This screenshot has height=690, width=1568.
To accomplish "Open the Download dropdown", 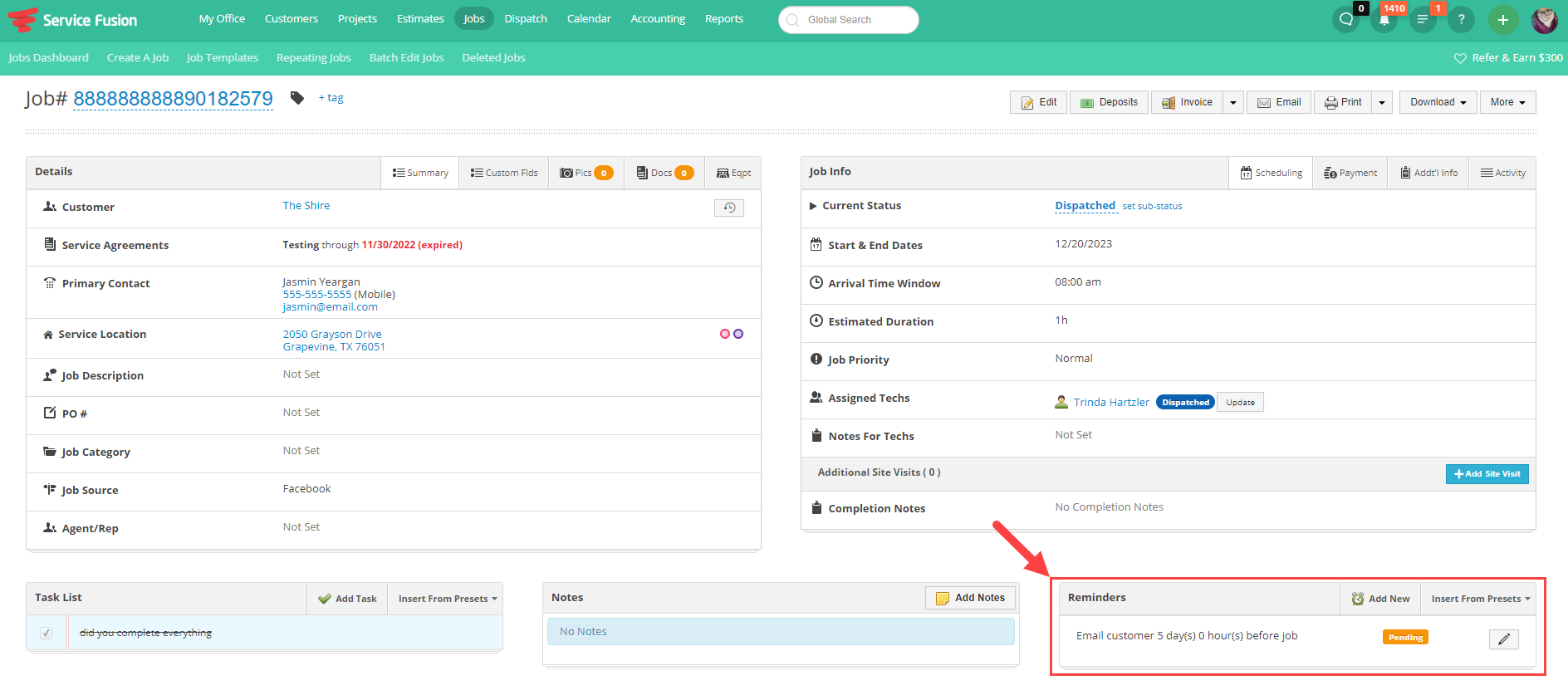I will 1438,102.
